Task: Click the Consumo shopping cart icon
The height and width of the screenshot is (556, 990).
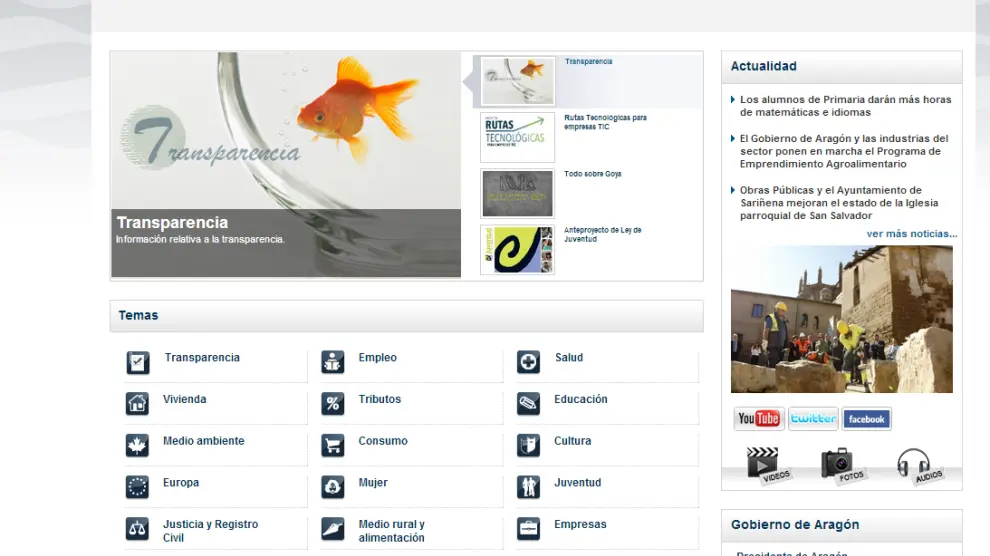Action: click(x=333, y=445)
